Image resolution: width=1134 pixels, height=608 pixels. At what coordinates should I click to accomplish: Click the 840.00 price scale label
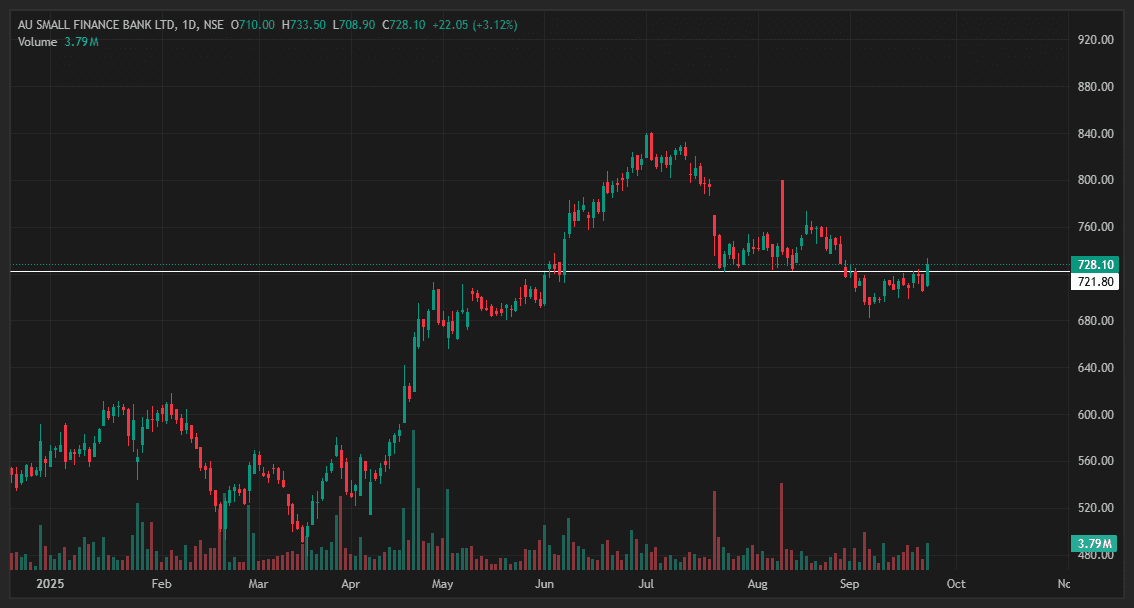pyautogui.click(x=1096, y=134)
